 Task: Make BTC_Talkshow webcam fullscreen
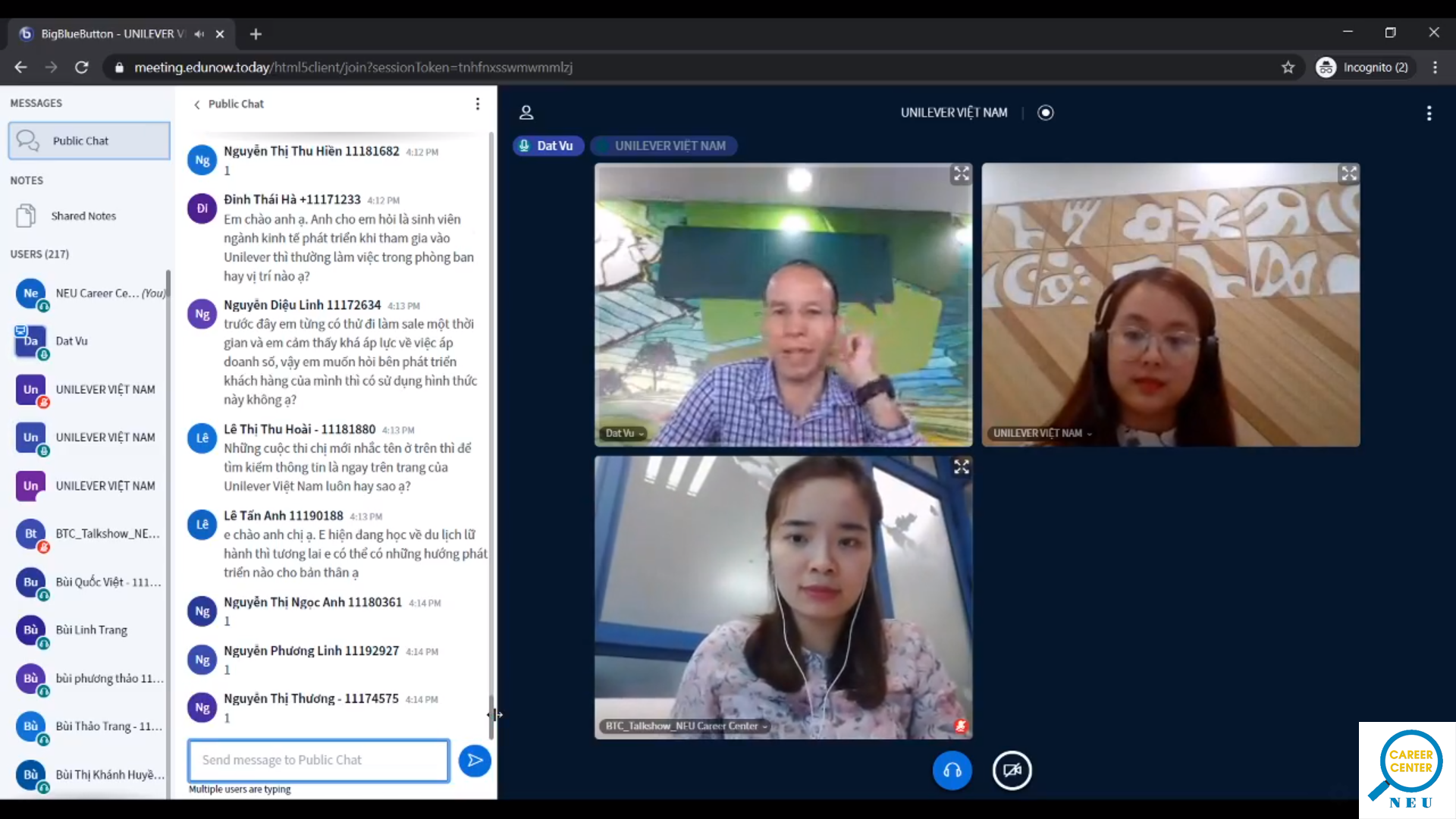click(x=962, y=467)
